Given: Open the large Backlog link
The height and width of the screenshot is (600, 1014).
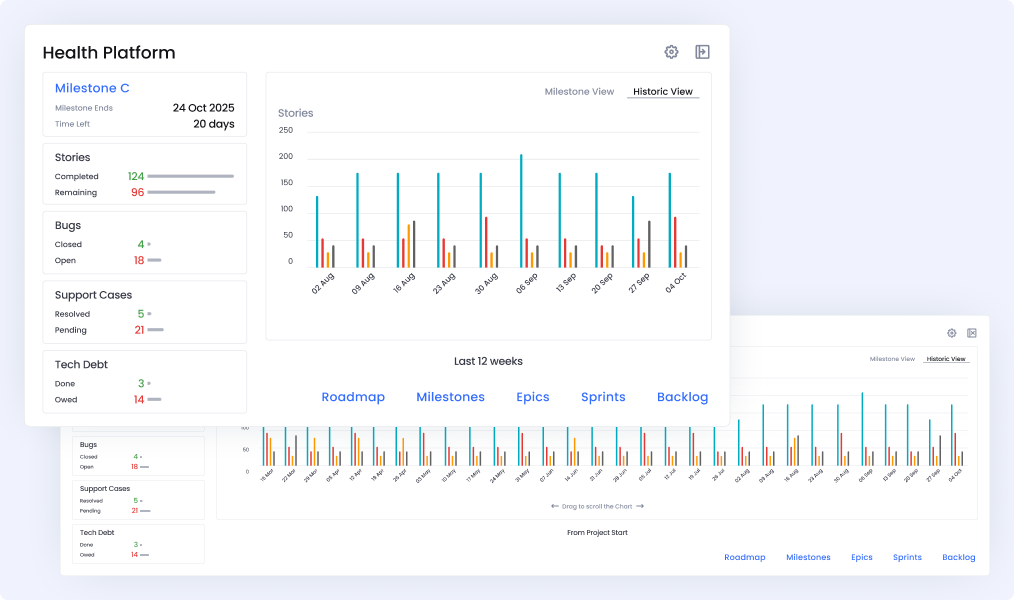Looking at the screenshot, I should pyautogui.click(x=682, y=397).
